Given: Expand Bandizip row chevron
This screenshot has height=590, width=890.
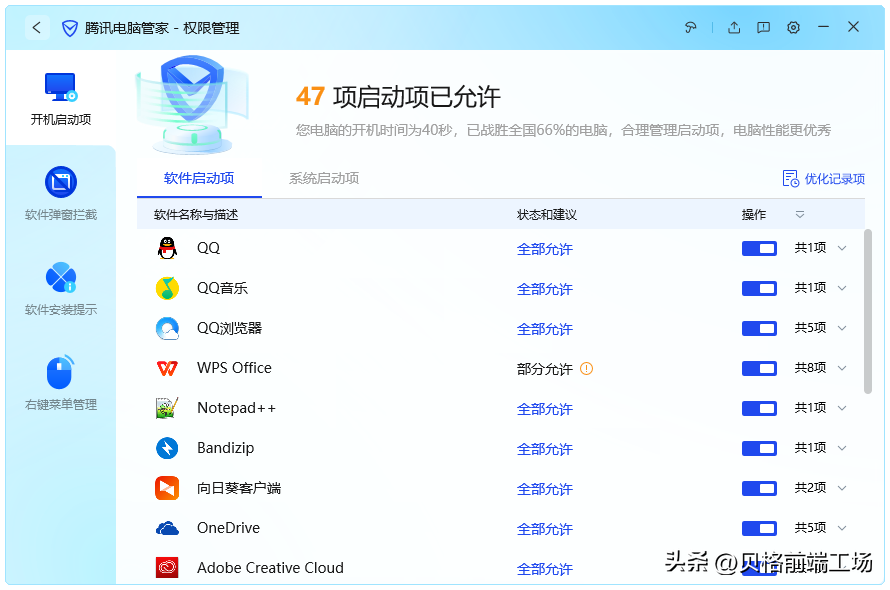Looking at the screenshot, I should 842,449.
